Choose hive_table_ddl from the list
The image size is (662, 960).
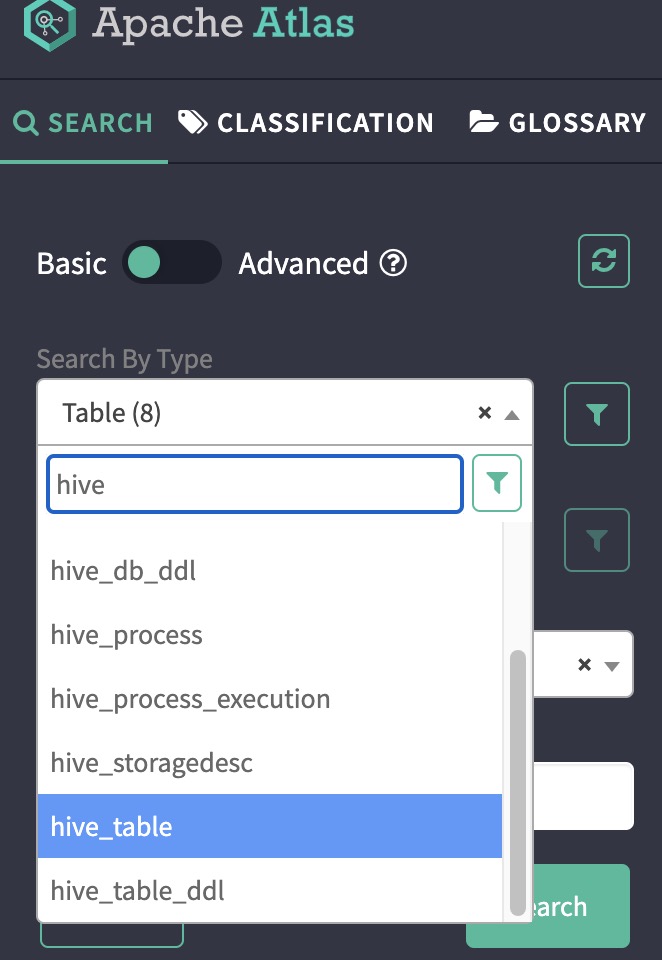pyautogui.click(x=269, y=890)
